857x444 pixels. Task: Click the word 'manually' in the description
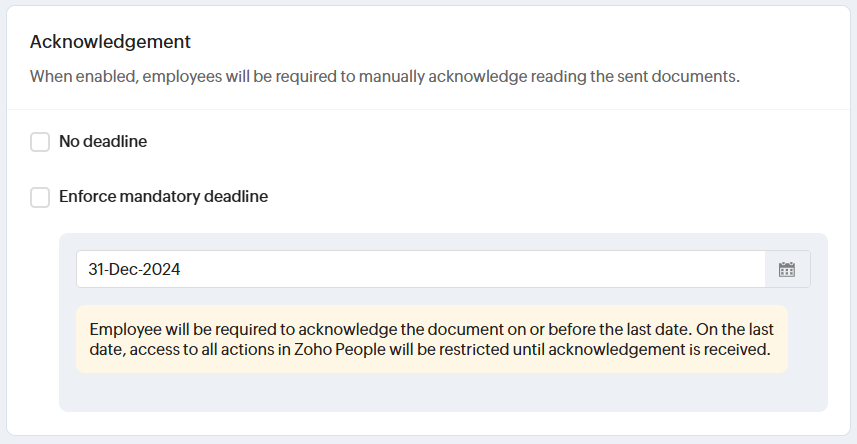(x=393, y=76)
